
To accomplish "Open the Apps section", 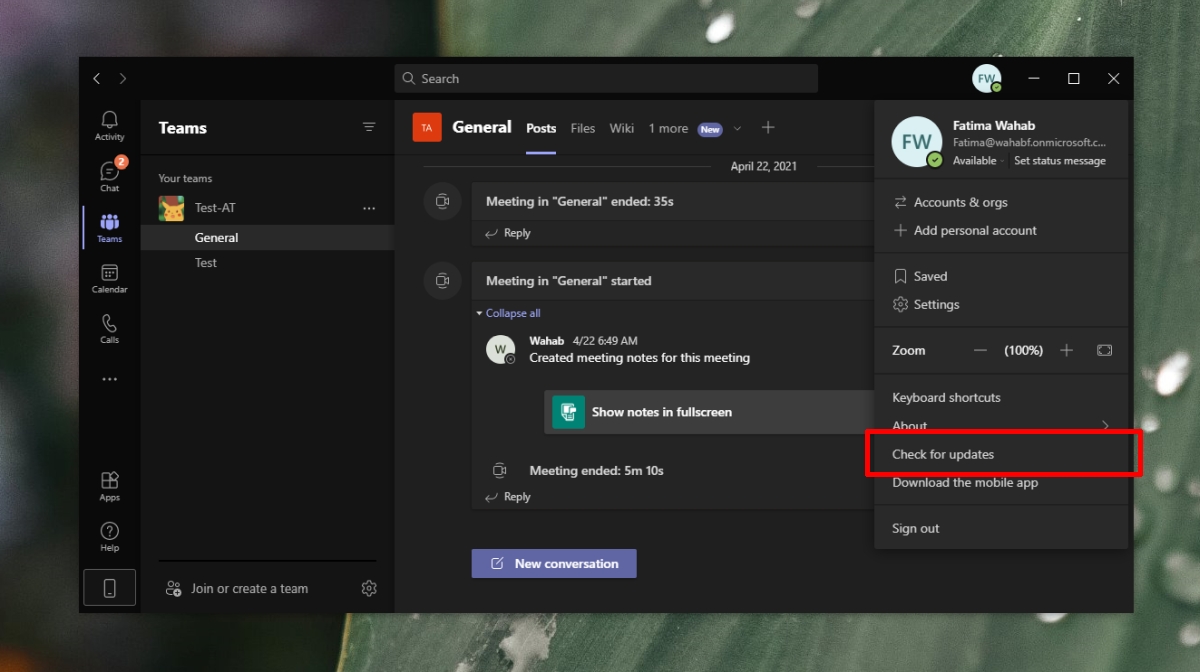I will 109,485.
